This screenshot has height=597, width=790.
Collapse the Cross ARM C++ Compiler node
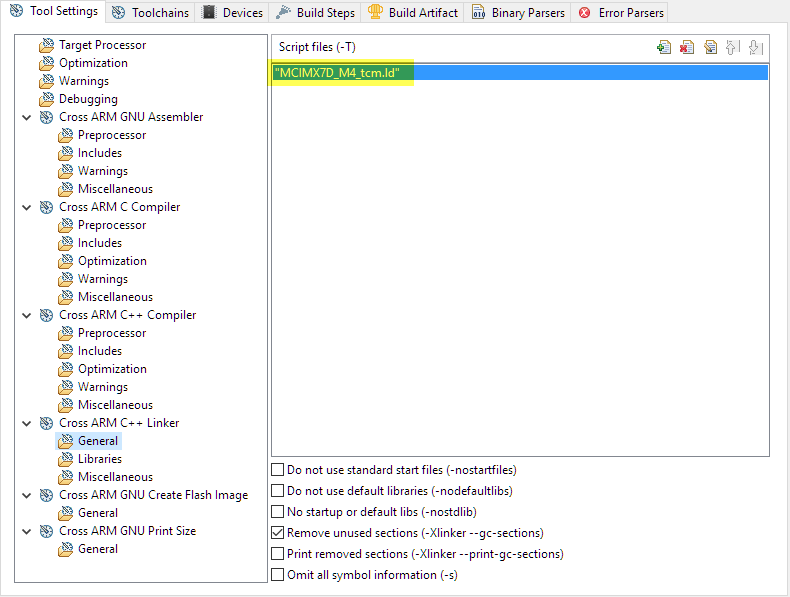27,315
